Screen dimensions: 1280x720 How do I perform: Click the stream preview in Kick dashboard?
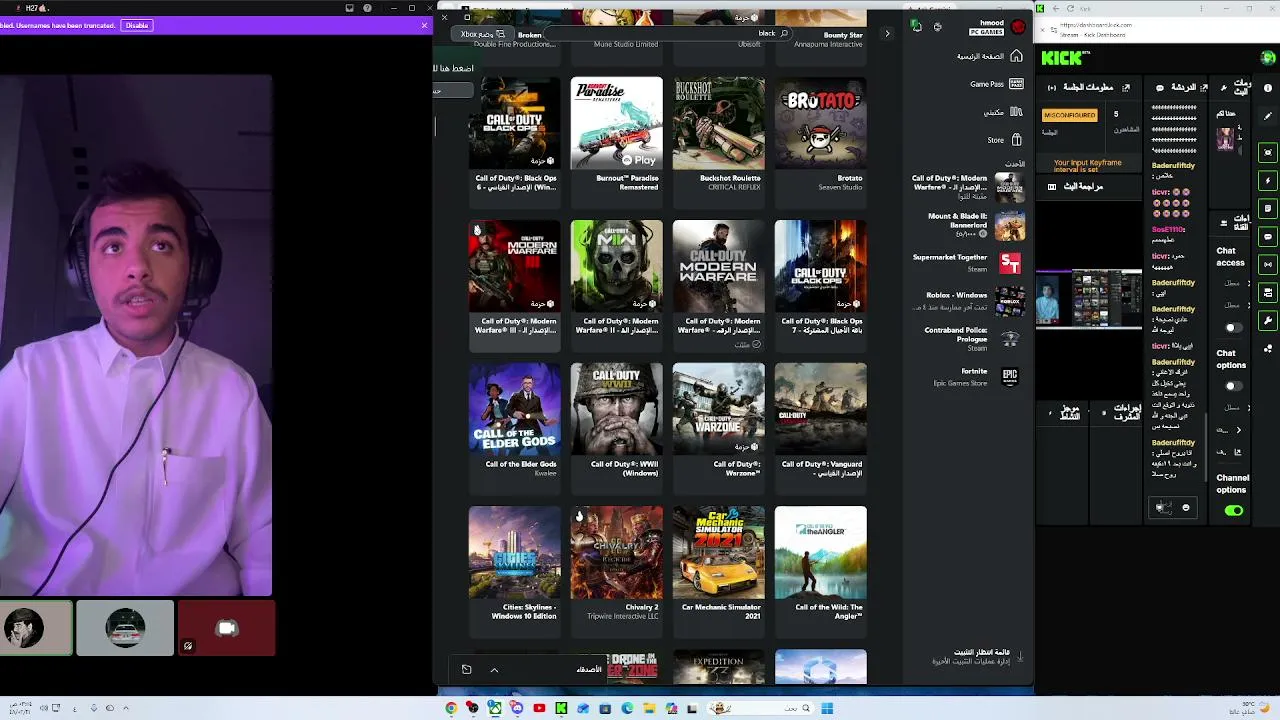[1088, 298]
